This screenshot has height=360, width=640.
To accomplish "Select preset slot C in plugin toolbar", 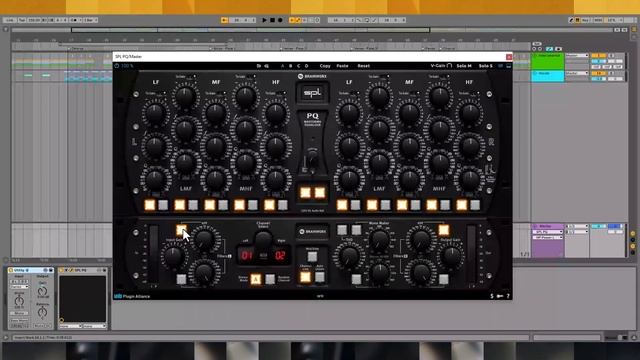I will (x=298, y=66).
